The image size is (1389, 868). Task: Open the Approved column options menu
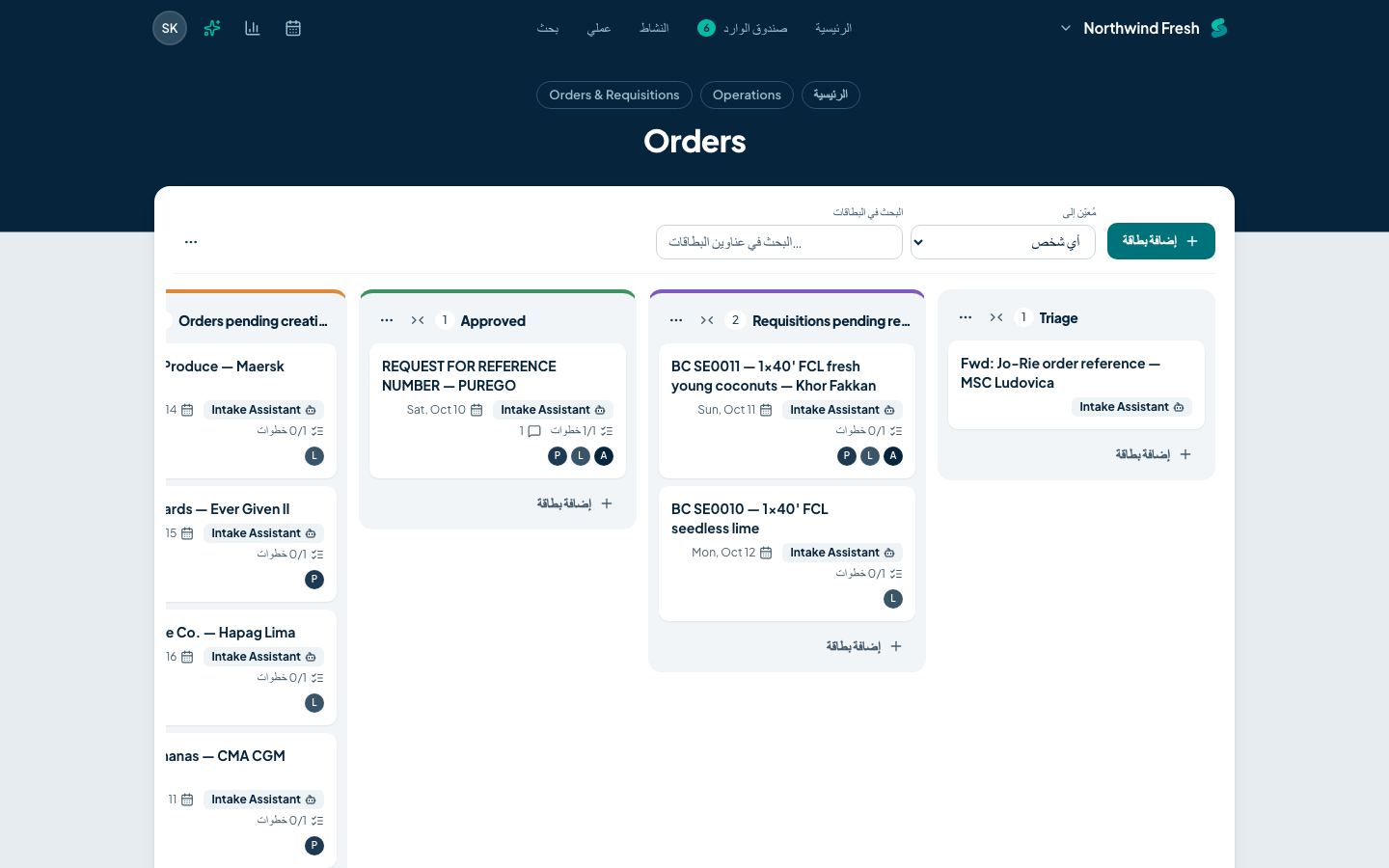point(387,320)
